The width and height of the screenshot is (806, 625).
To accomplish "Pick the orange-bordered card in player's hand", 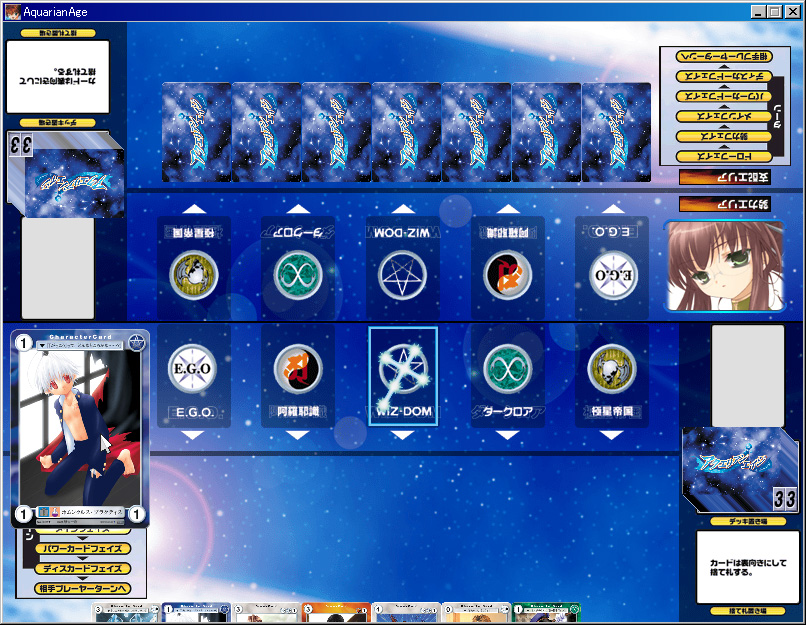I will pyautogui.click(x=336, y=613).
